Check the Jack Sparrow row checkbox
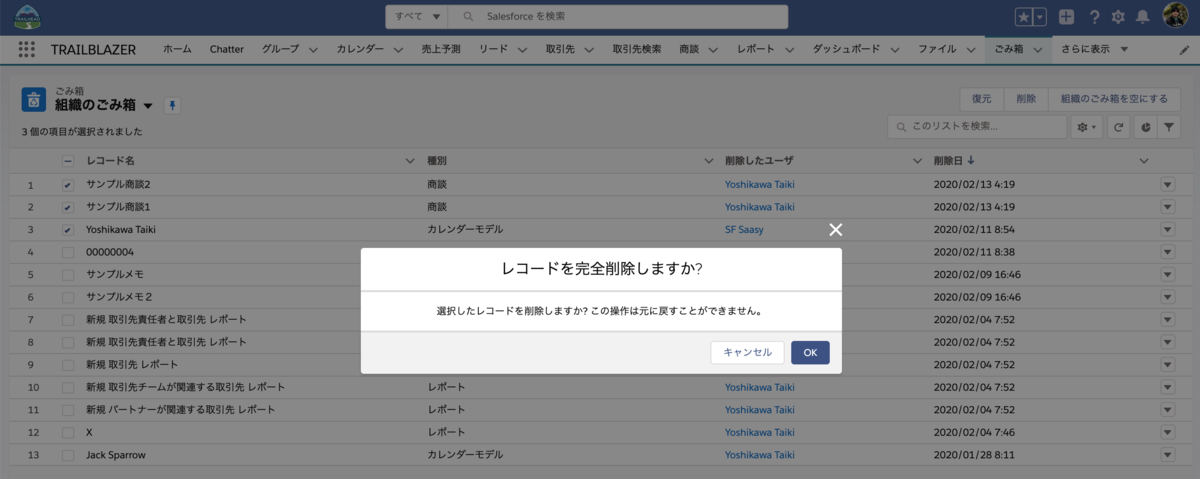Viewport: 1200px width, 479px height. point(67,454)
